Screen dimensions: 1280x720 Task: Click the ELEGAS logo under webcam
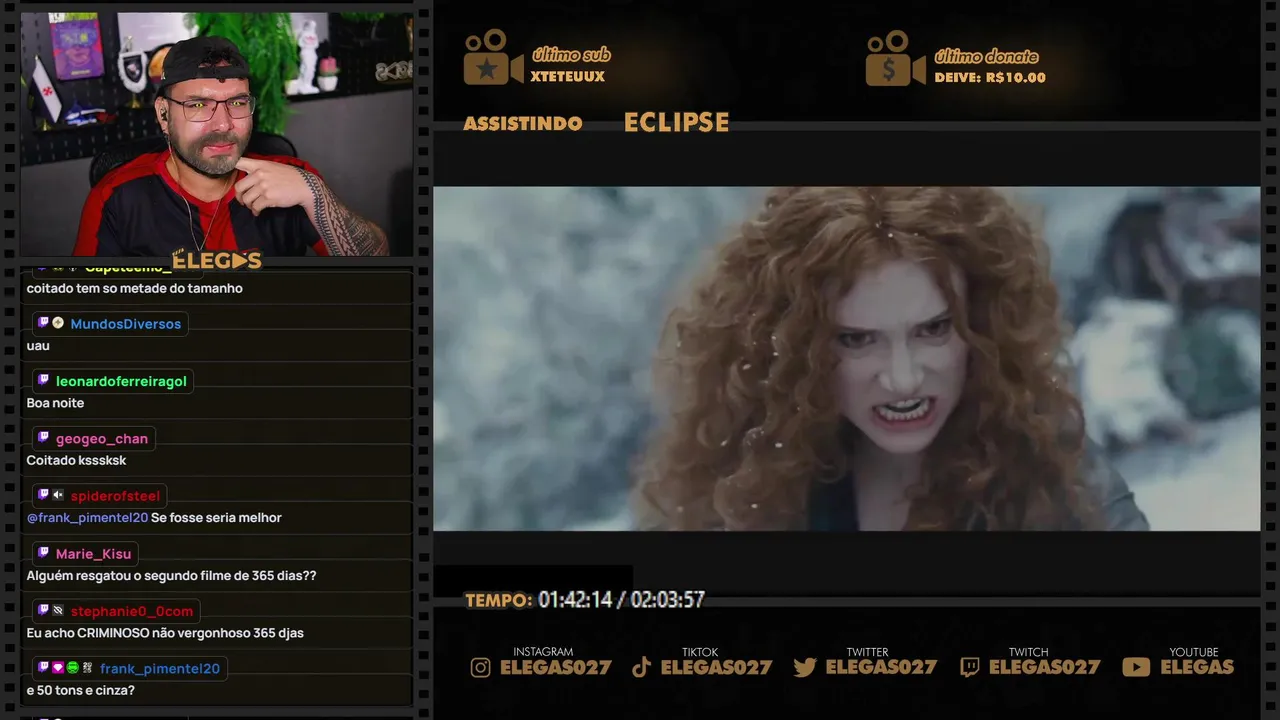pos(216,260)
